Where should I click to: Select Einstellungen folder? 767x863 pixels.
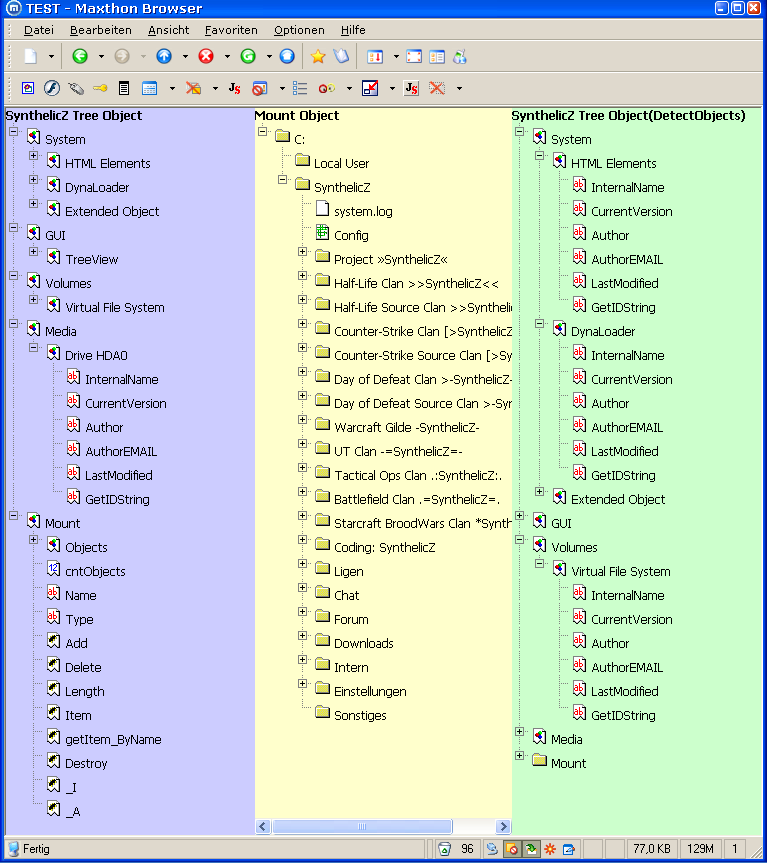point(370,692)
